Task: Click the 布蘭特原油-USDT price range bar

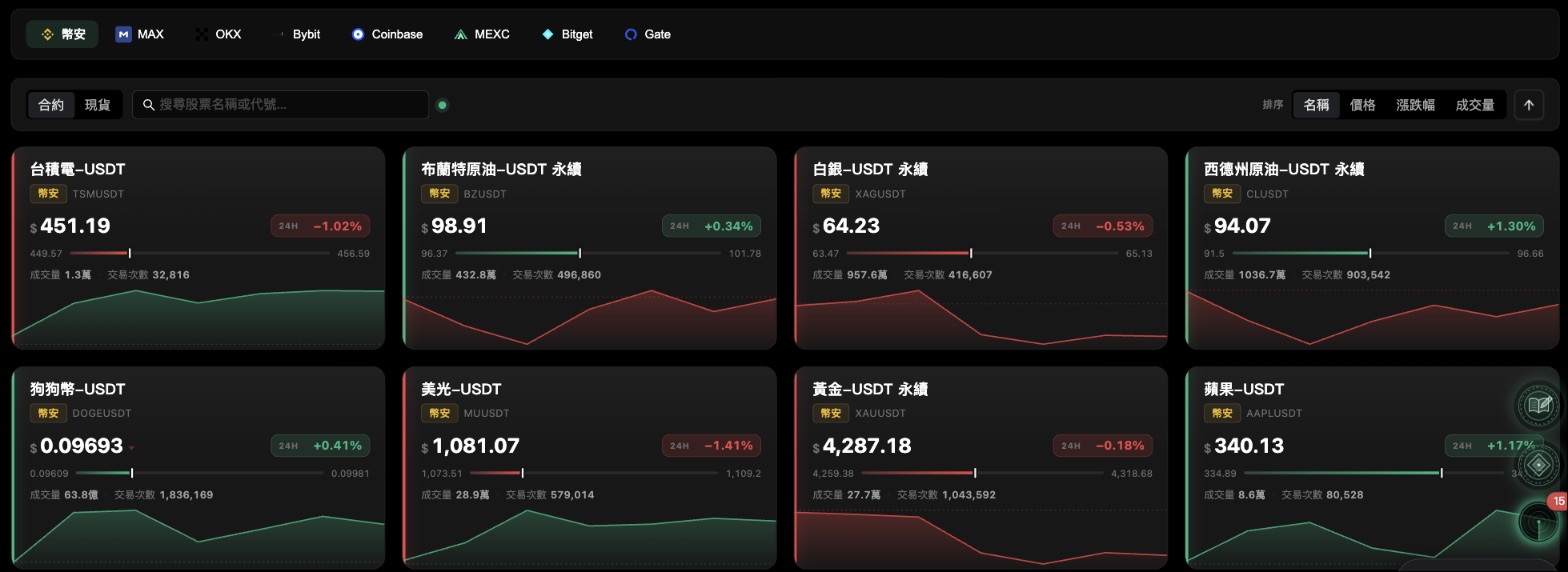Action: (588, 254)
